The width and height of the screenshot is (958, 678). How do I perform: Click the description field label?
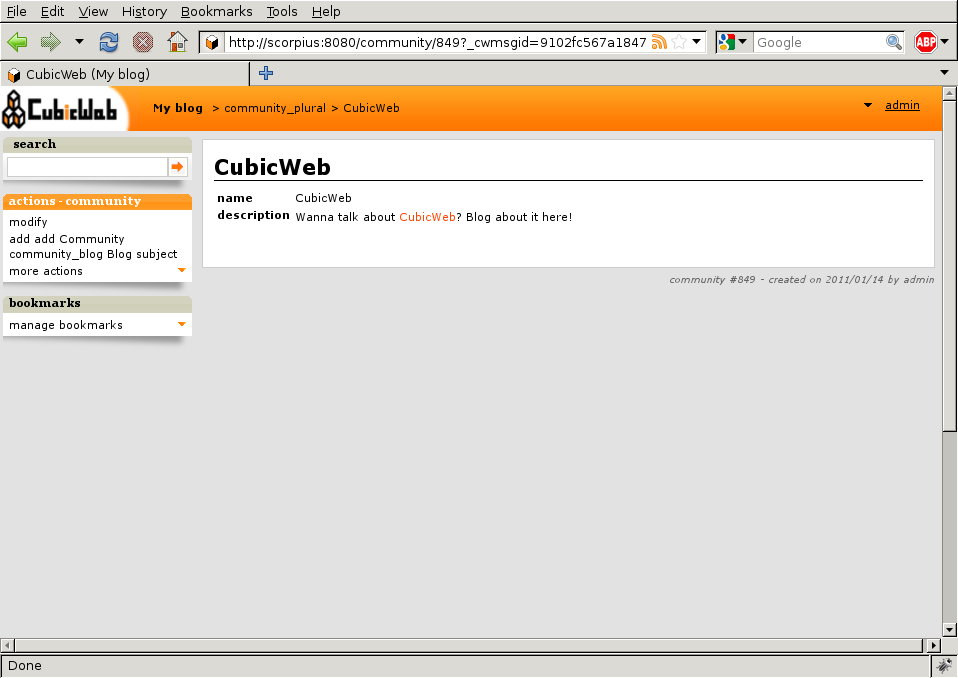(x=254, y=215)
